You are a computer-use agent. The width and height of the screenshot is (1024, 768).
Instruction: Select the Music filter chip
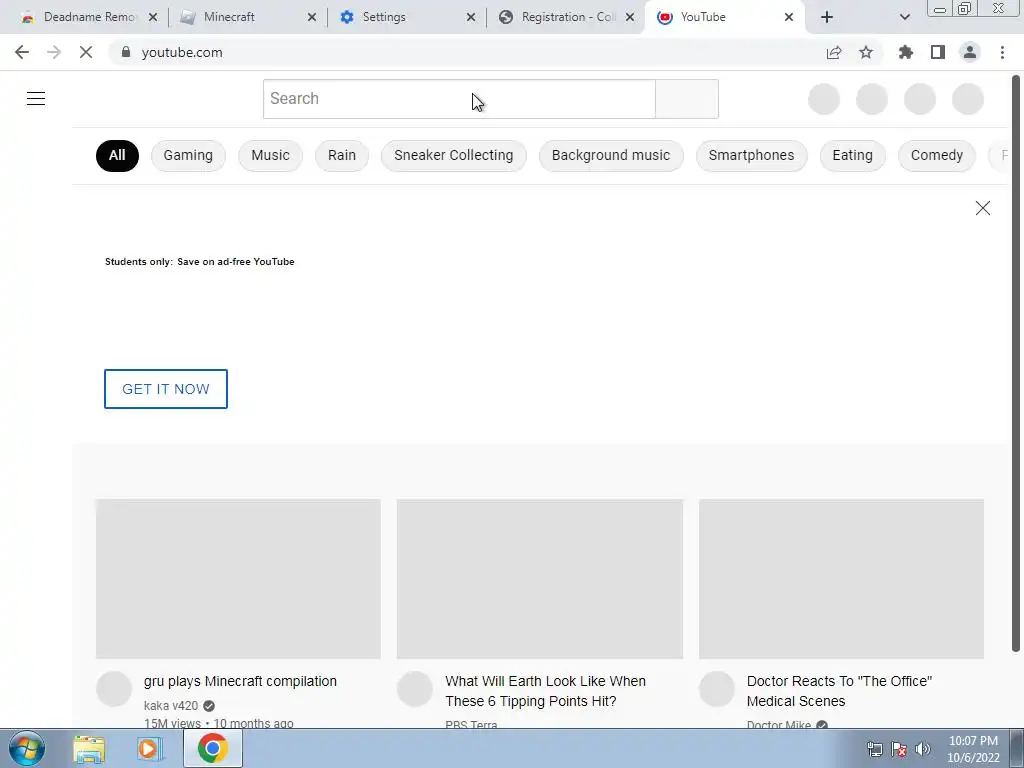pyautogui.click(x=270, y=155)
